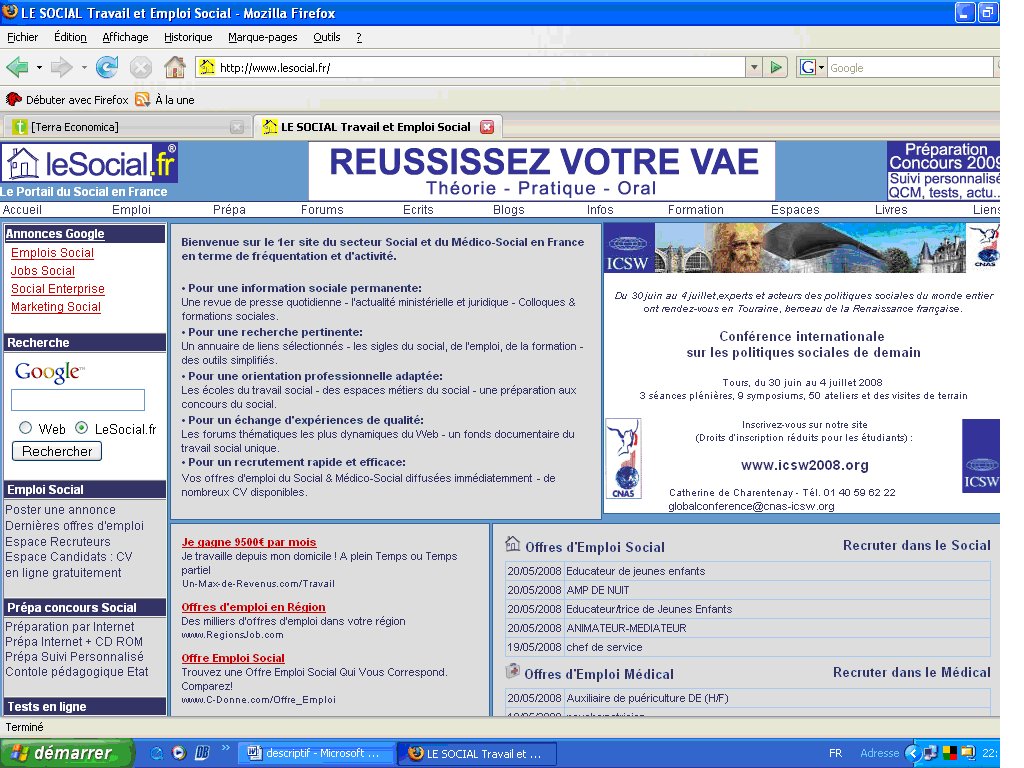The image size is (1024, 768).
Task: Click the Préparation par Internet sidebar link
Action: pyautogui.click(x=69, y=626)
